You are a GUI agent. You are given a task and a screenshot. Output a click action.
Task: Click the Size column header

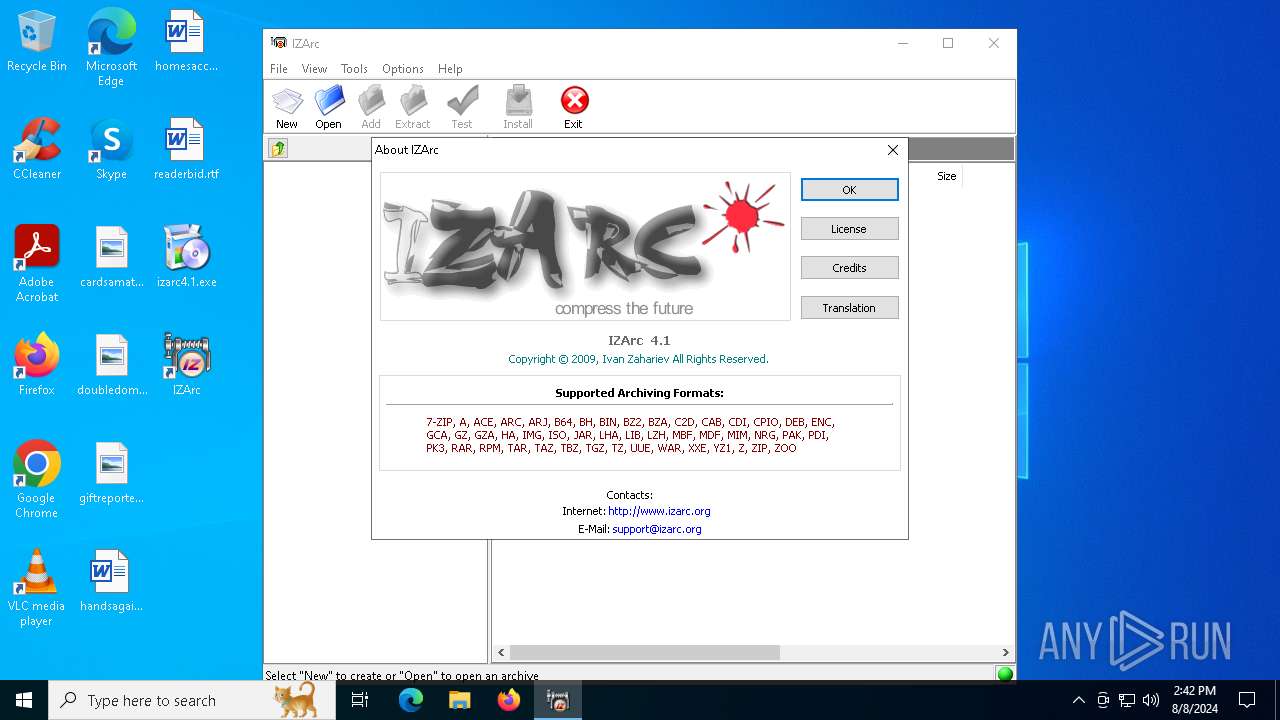(x=946, y=176)
